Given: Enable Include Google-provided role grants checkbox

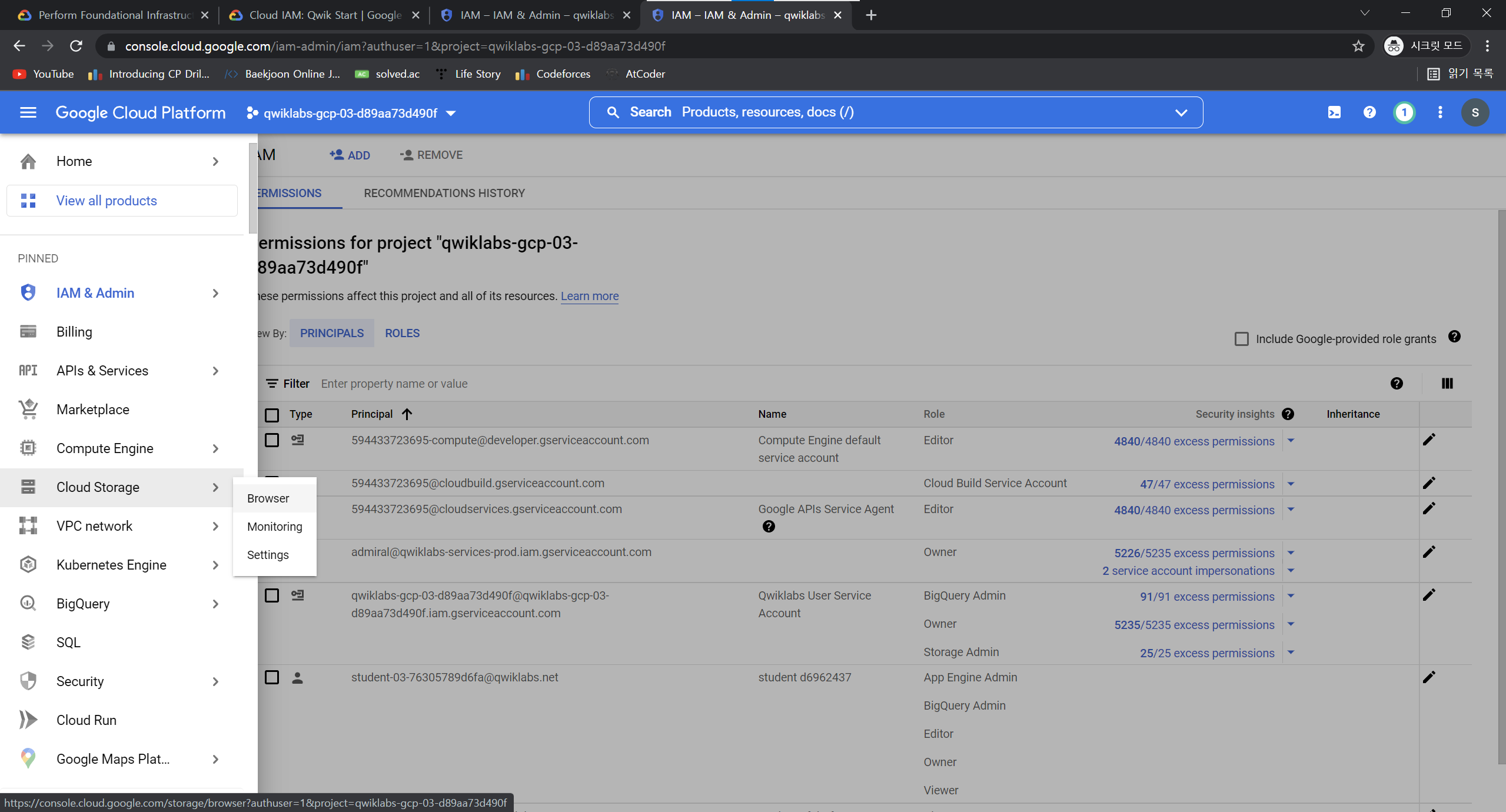Looking at the screenshot, I should pyautogui.click(x=1241, y=339).
